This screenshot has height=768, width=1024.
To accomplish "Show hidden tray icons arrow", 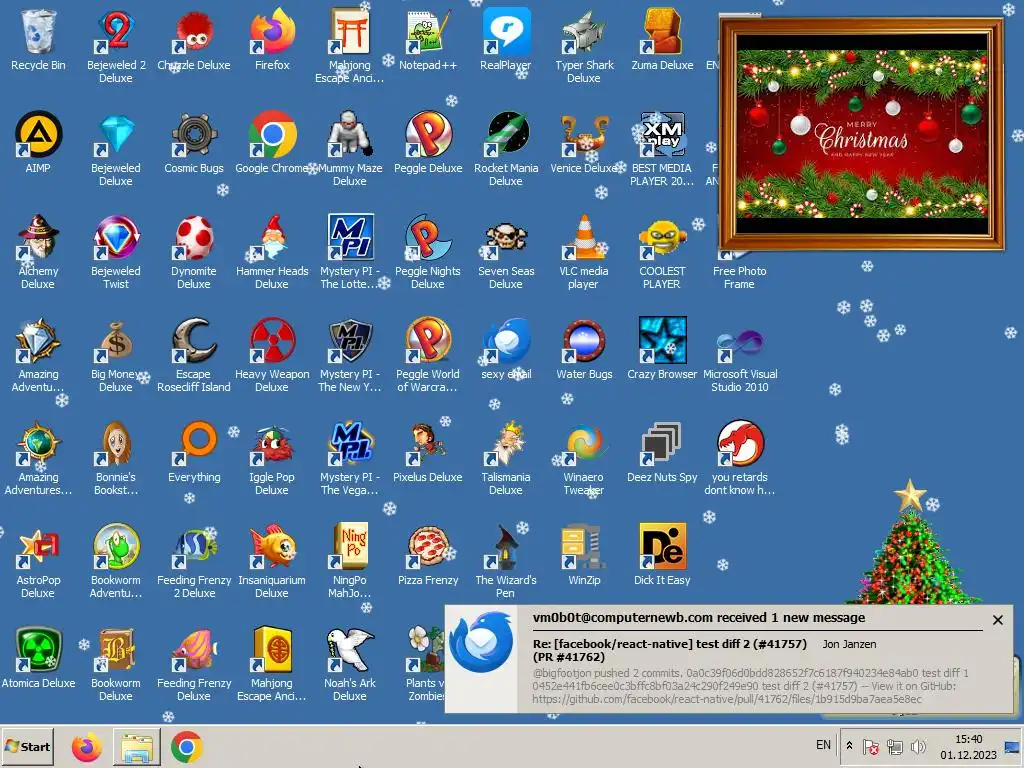I will (x=849, y=746).
